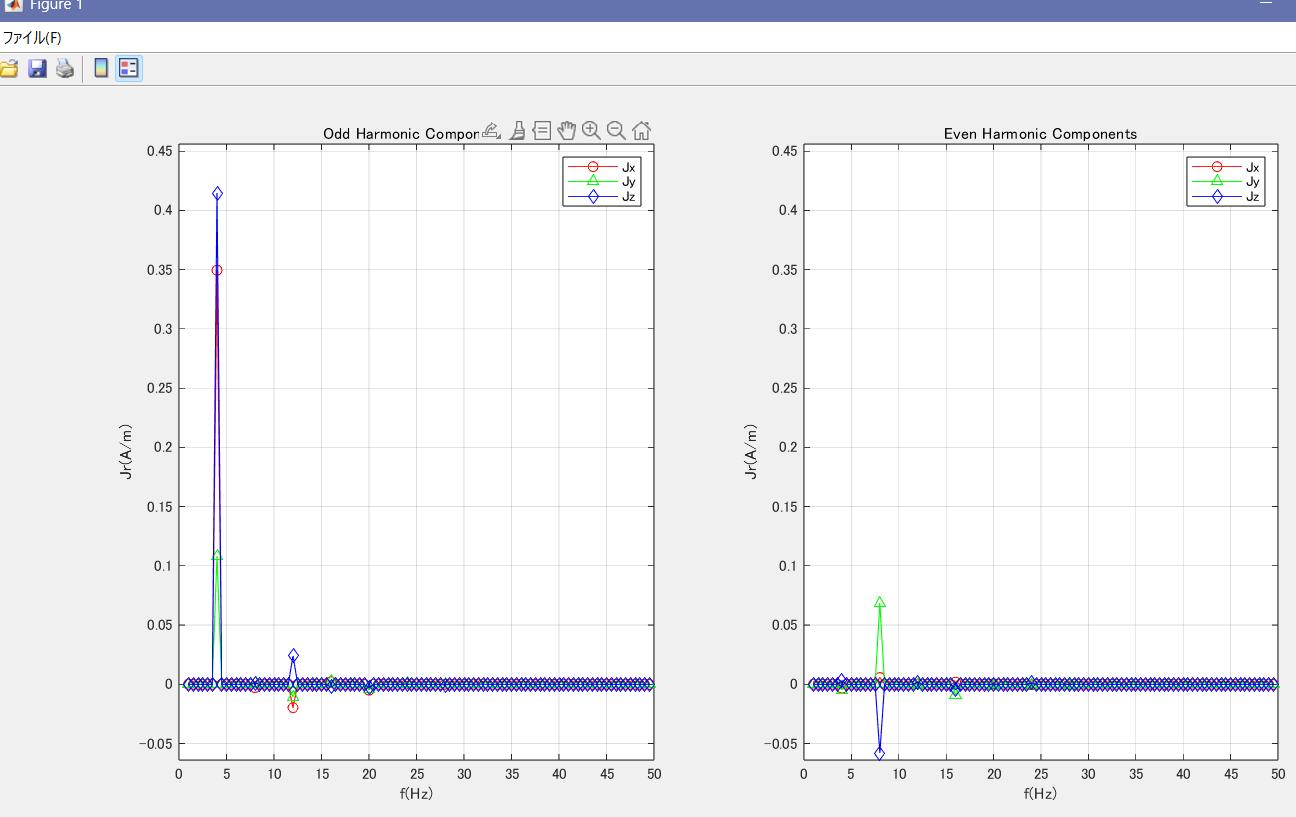Click the Even Harmonic Components title
This screenshot has height=817, width=1296.
(1040, 134)
